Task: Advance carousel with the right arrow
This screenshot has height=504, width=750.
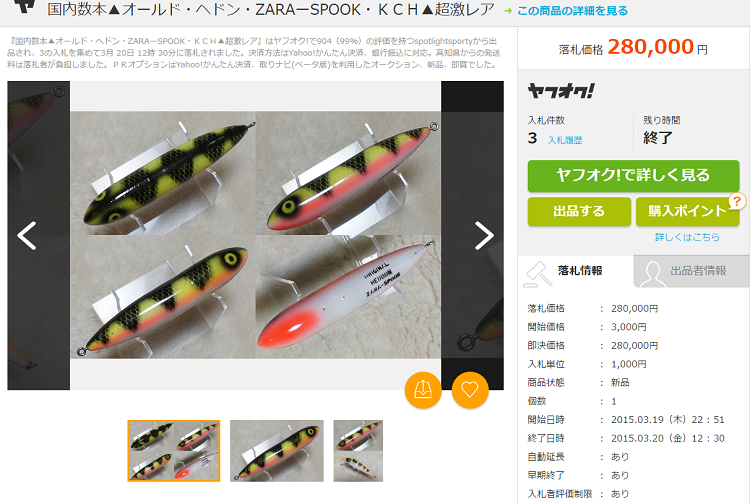Action: [484, 235]
